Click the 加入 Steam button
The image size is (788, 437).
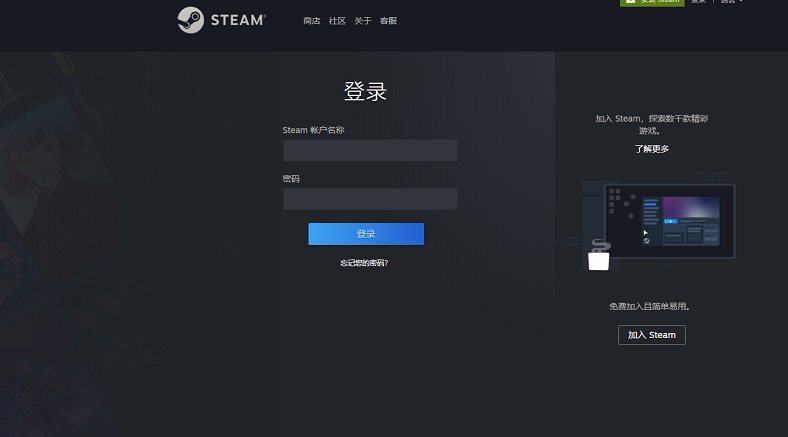(x=652, y=335)
